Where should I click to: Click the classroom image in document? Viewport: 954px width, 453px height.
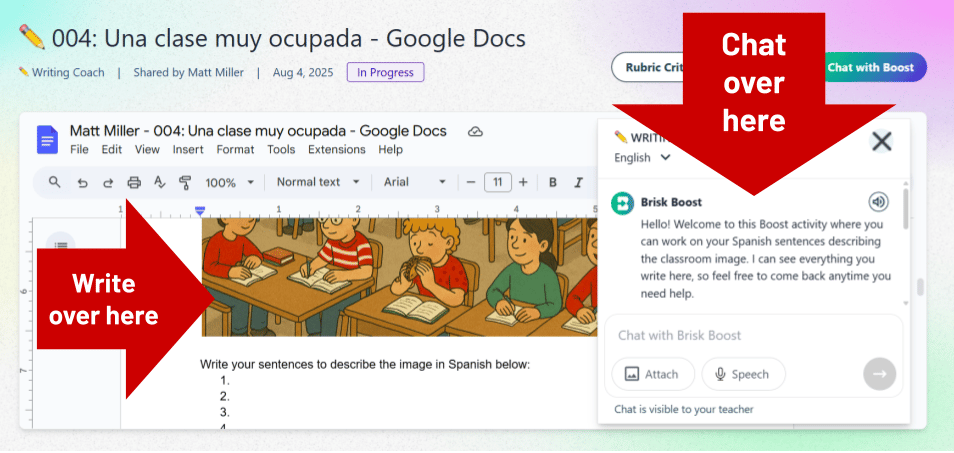pos(399,277)
